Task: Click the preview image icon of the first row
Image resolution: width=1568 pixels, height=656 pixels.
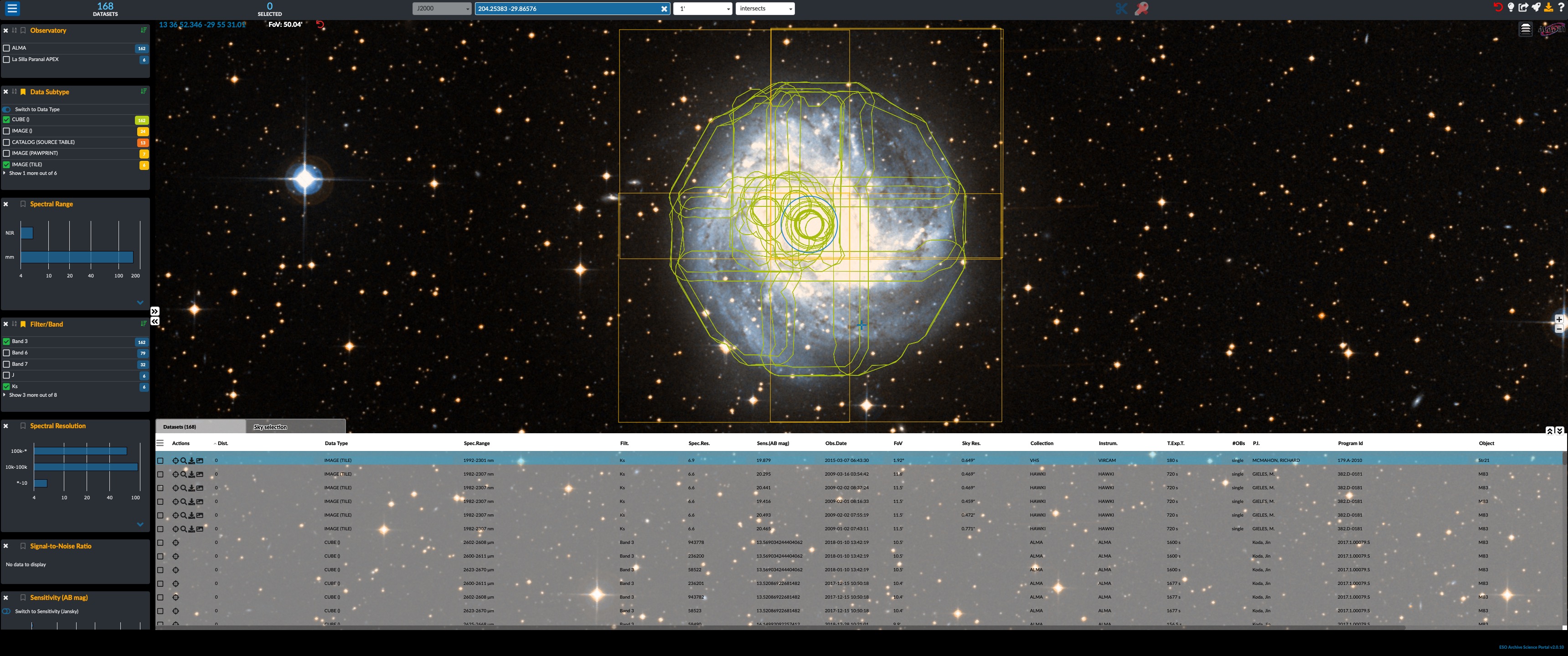Action: coord(200,461)
